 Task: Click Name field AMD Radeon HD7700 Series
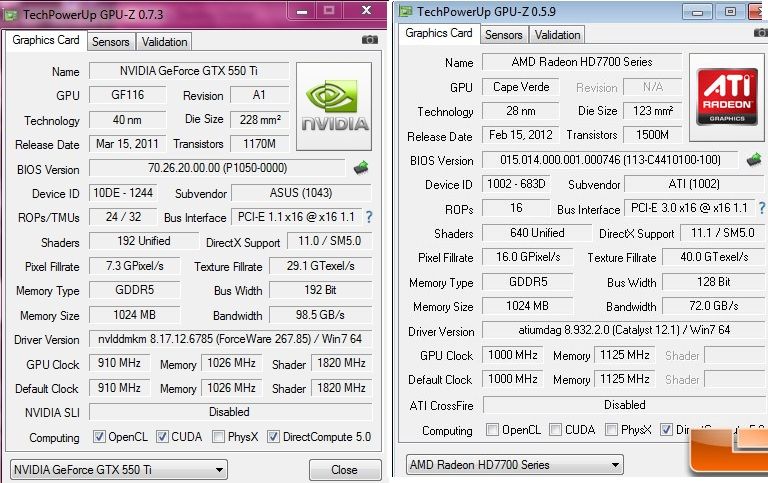(582, 62)
